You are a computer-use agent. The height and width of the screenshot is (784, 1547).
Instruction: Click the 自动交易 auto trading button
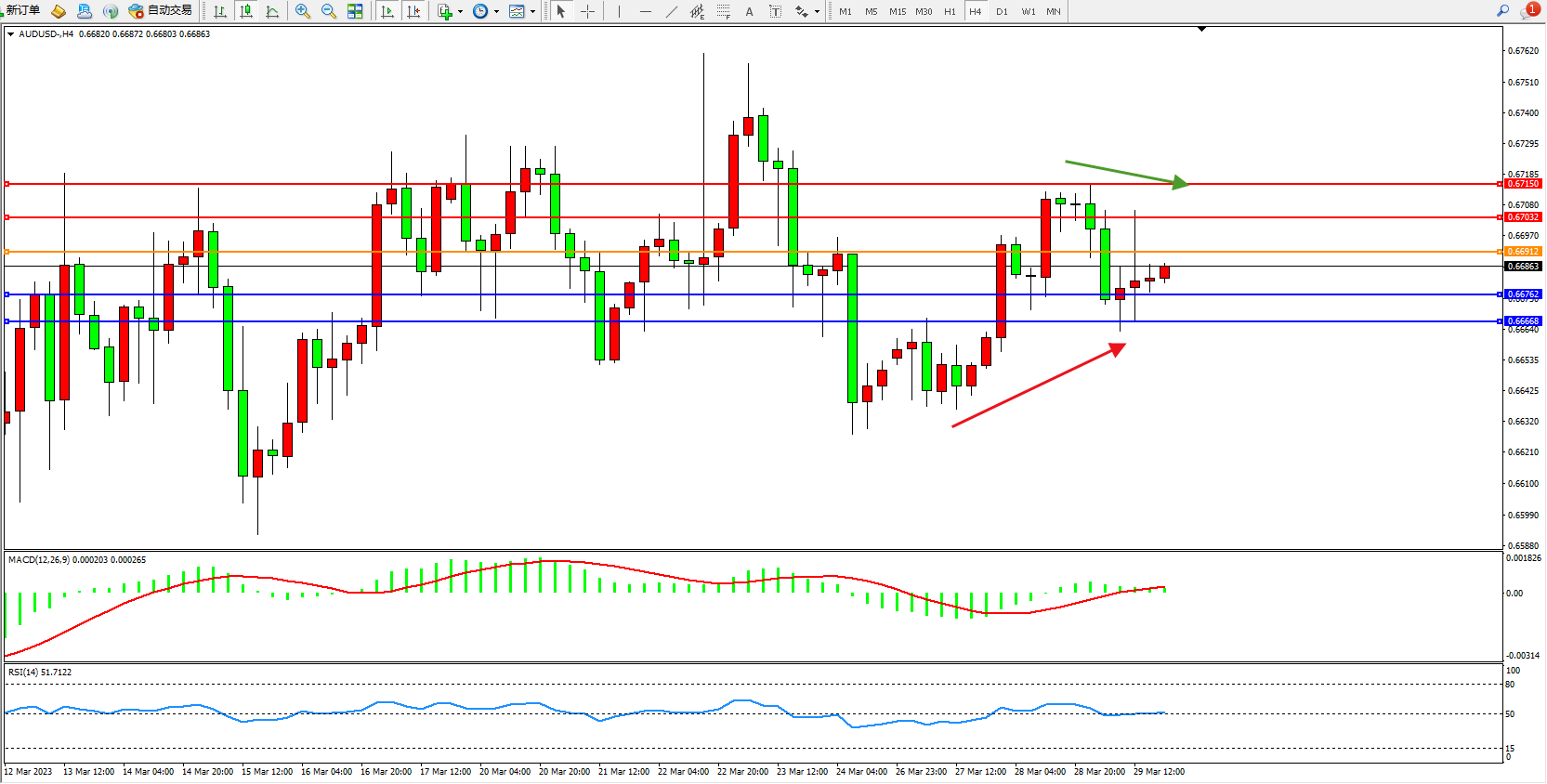tap(161, 11)
